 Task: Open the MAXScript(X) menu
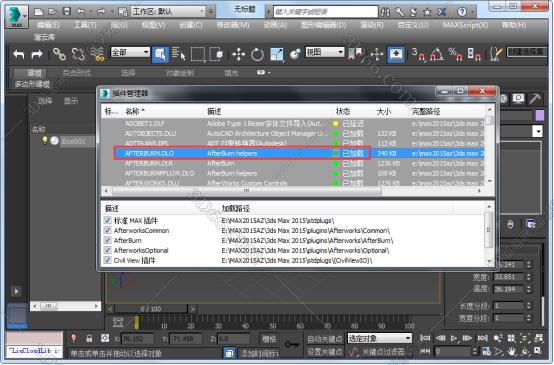click(x=465, y=25)
